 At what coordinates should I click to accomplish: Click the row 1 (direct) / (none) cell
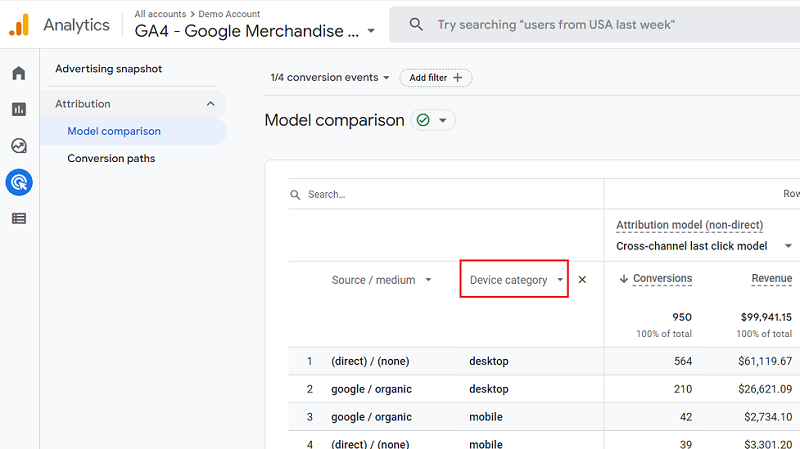pos(370,361)
